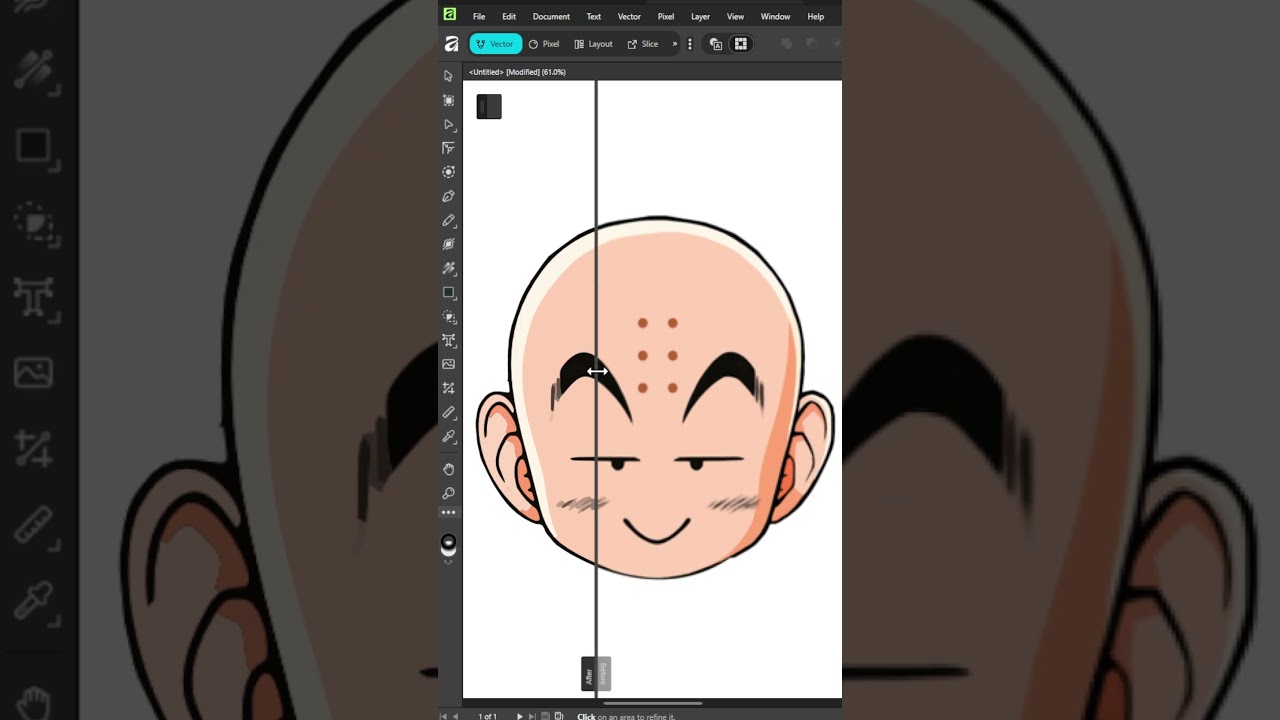This screenshot has width=1280, height=720.
Task: Open the View menu
Action: (735, 17)
